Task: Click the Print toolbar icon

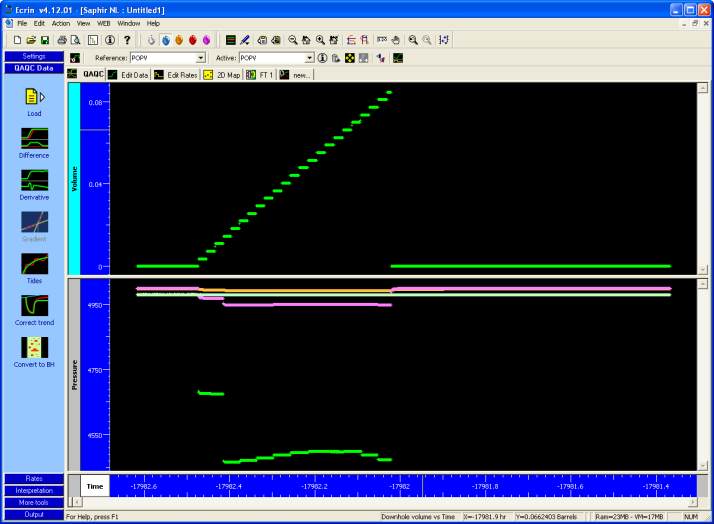Action: 62,39
